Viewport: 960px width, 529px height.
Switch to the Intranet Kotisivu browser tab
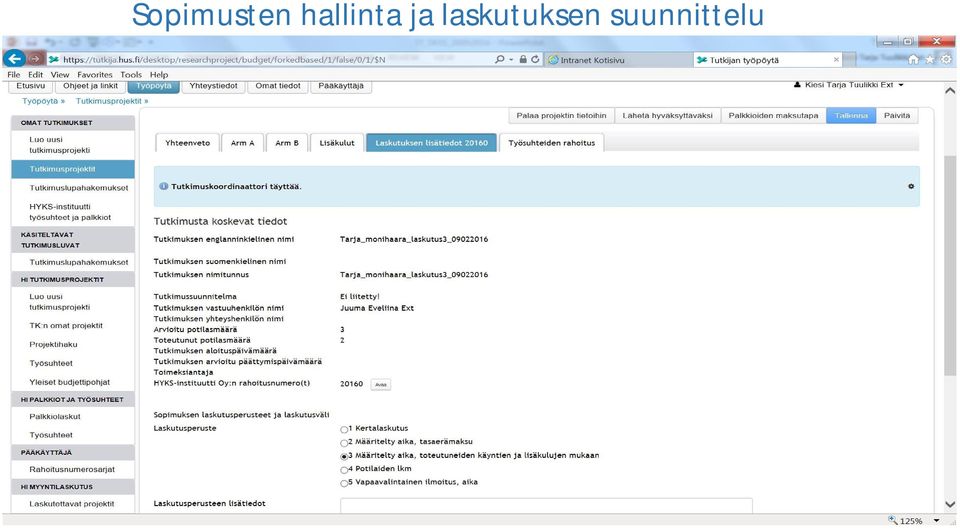click(618, 59)
